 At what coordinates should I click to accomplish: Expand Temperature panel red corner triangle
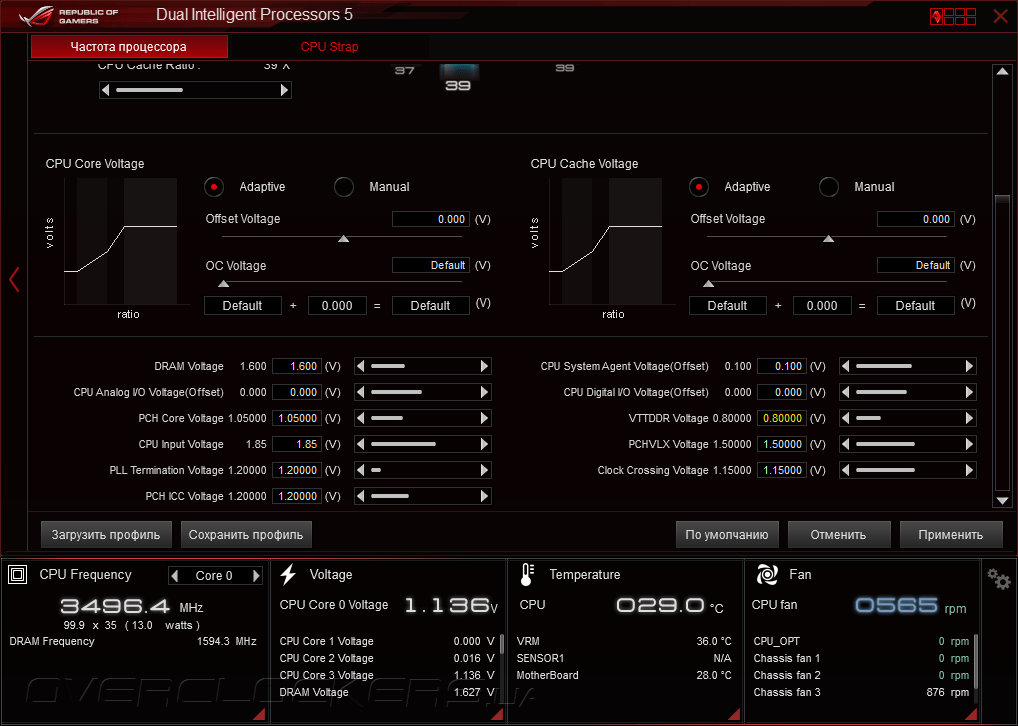(734, 714)
